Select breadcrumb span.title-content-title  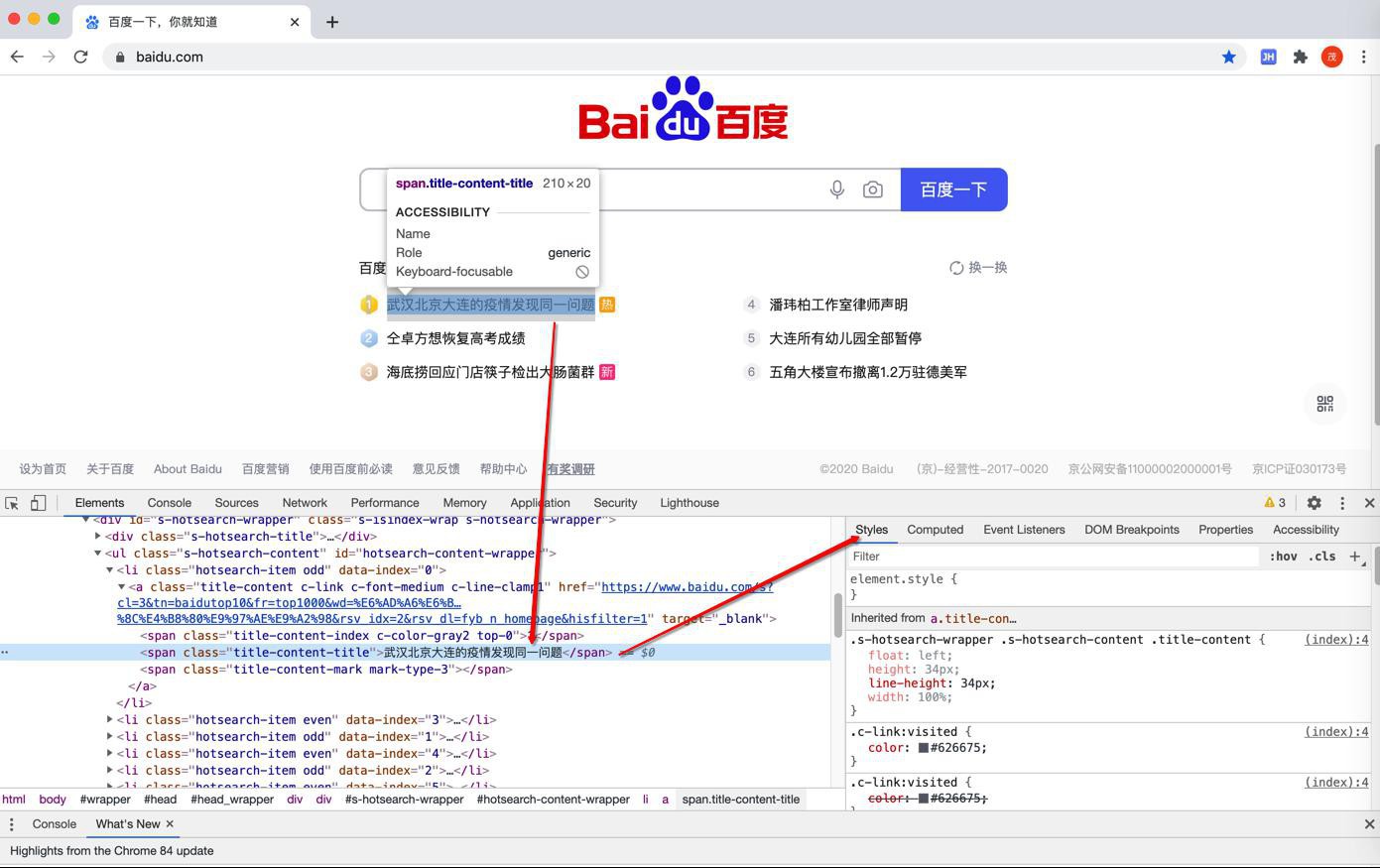point(741,800)
